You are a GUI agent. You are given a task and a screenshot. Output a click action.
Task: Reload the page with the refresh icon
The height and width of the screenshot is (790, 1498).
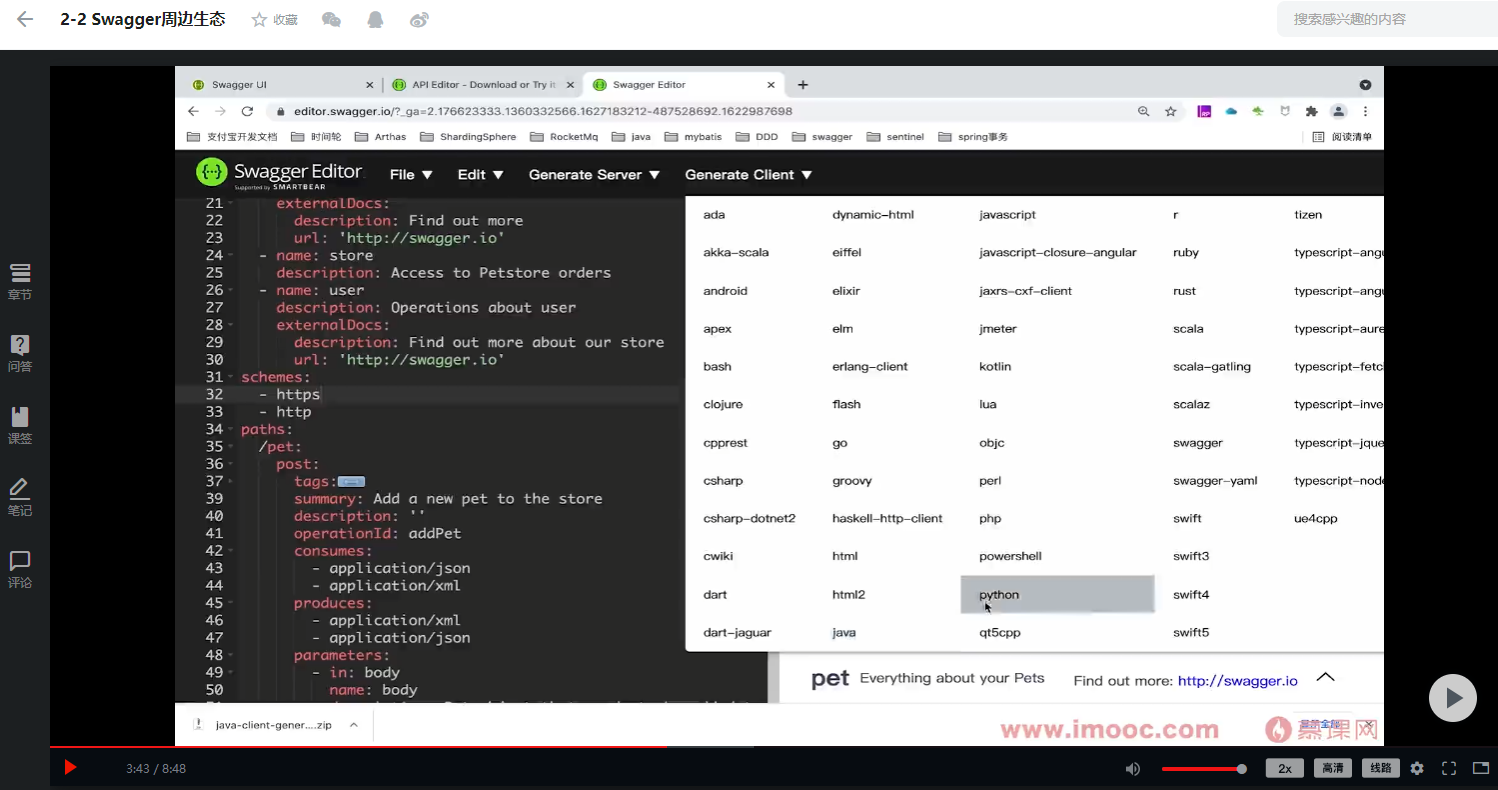coord(247,112)
